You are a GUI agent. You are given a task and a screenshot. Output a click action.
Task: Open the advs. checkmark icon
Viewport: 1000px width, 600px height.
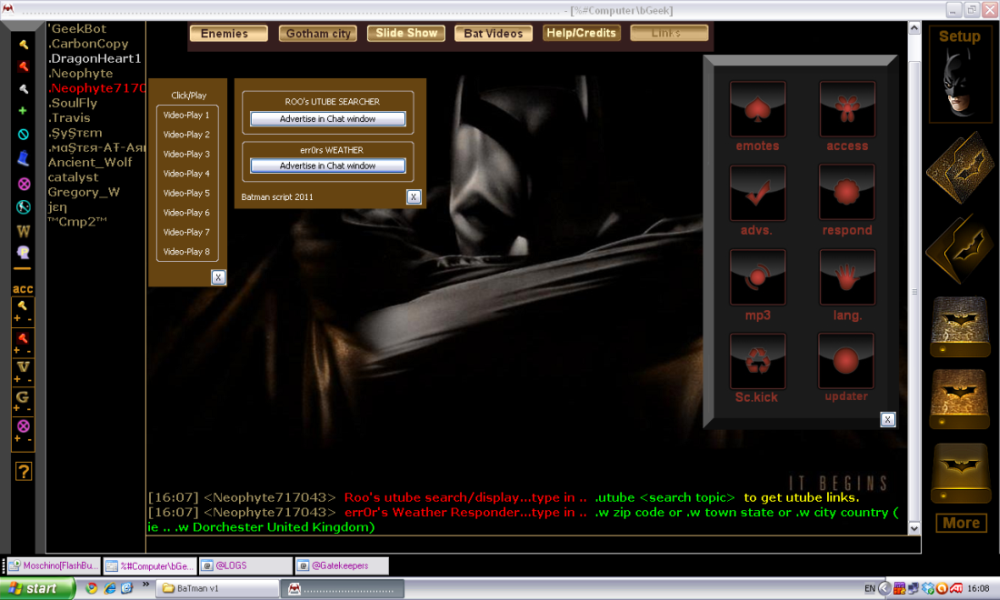[x=758, y=193]
